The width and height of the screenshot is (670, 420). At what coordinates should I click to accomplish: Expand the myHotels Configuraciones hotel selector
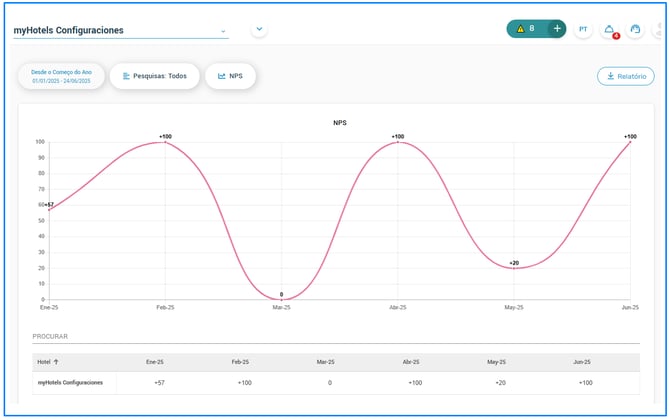click(x=121, y=30)
